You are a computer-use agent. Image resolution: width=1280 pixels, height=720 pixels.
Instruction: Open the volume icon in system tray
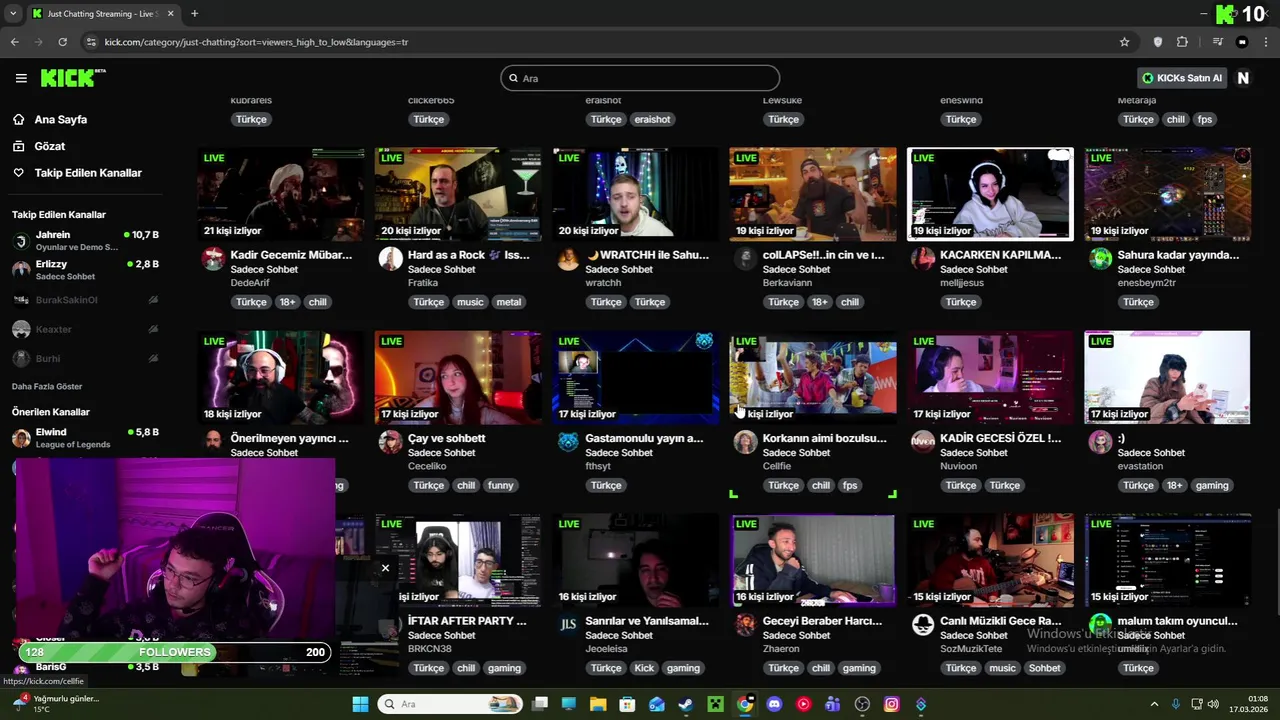[1213, 704]
